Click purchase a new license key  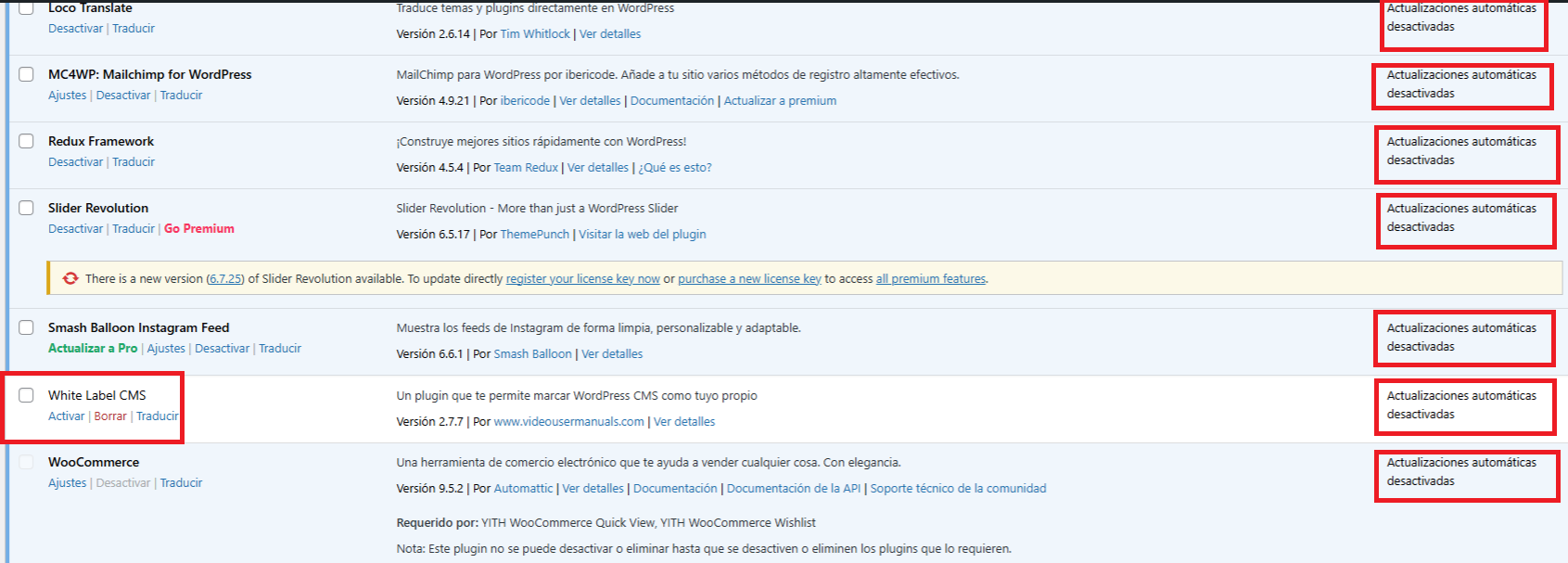click(x=749, y=279)
